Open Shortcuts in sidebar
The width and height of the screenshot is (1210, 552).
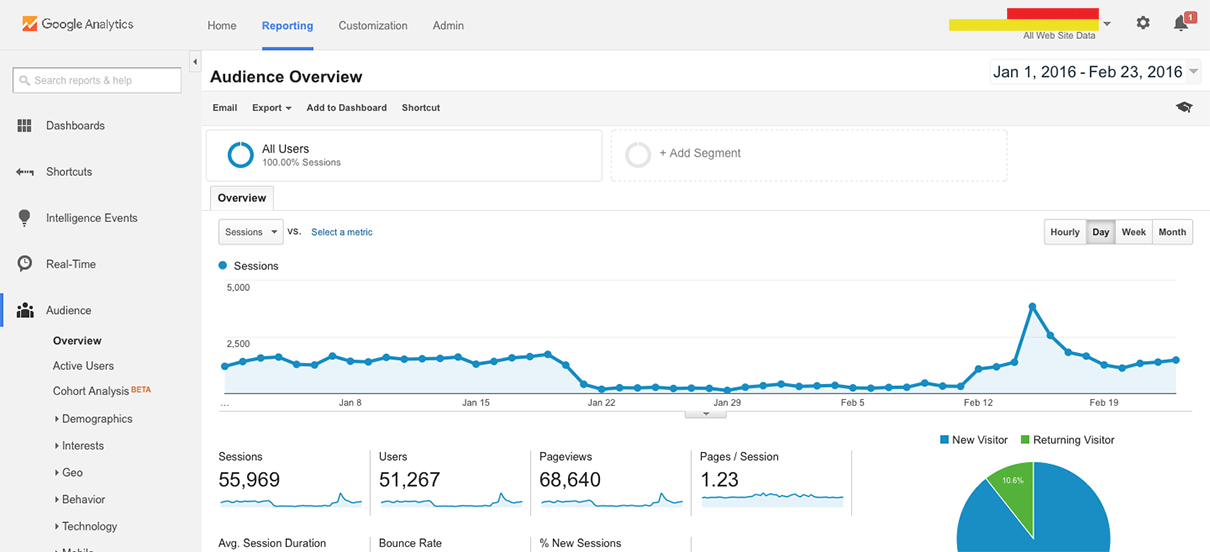pos(69,172)
